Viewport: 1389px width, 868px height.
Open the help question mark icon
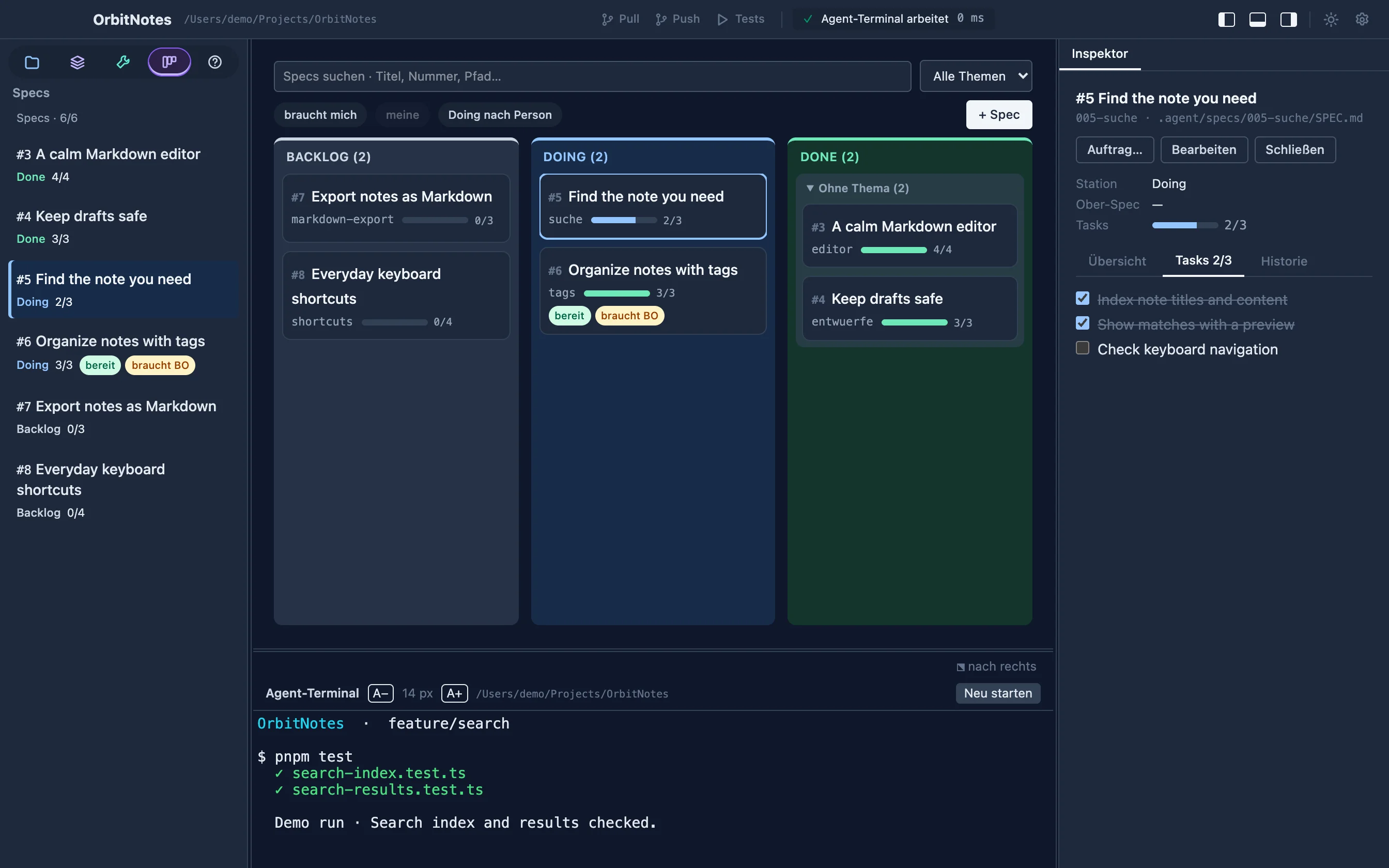point(214,62)
